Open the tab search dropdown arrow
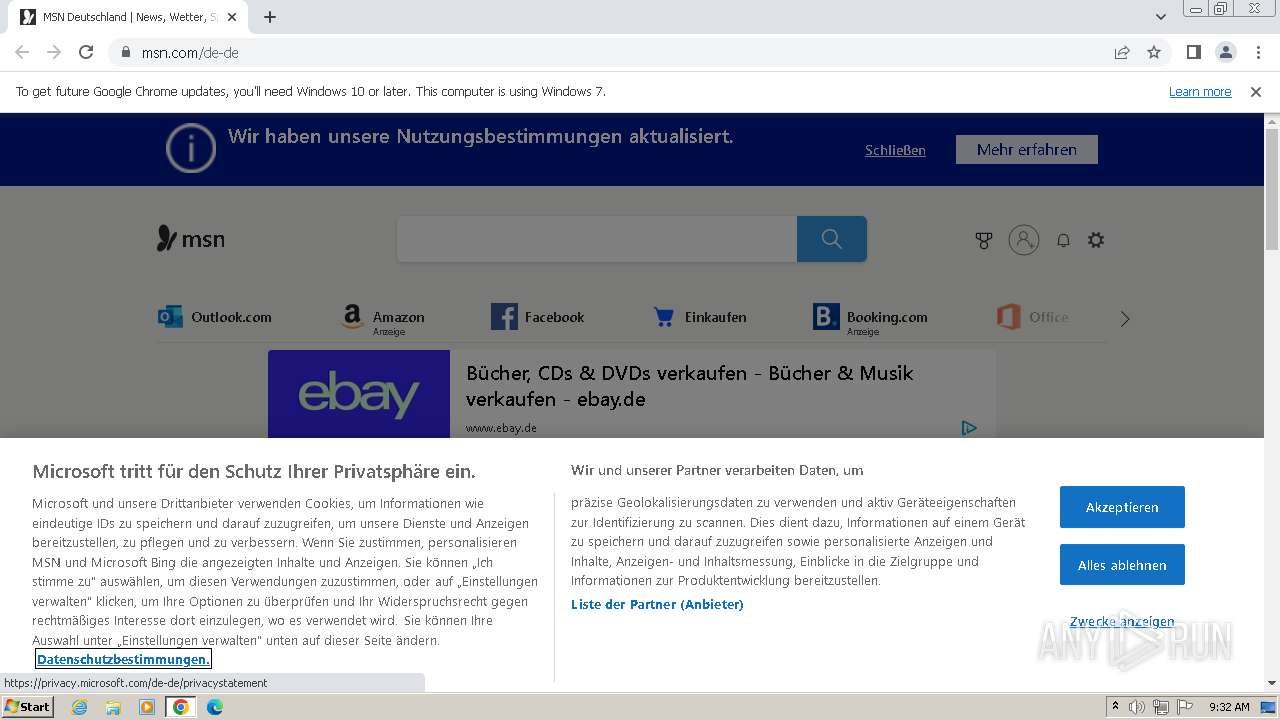Image resolution: width=1280 pixels, height=720 pixels. 1161,17
